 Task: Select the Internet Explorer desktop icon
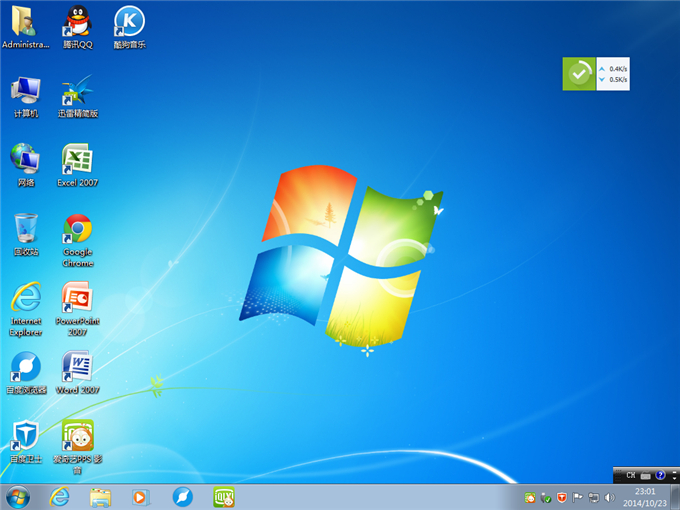pos(26,299)
